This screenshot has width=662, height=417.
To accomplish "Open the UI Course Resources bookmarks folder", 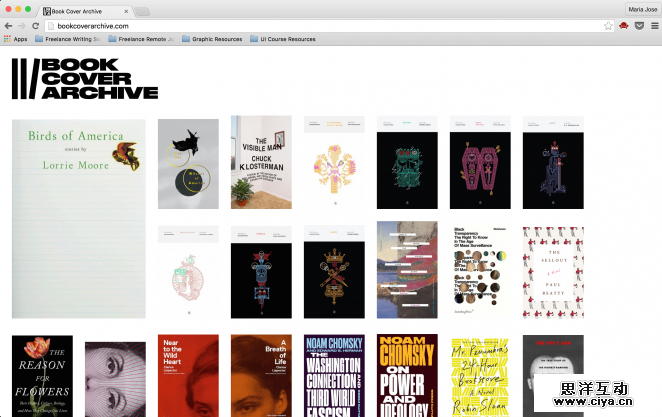I will (283, 39).
